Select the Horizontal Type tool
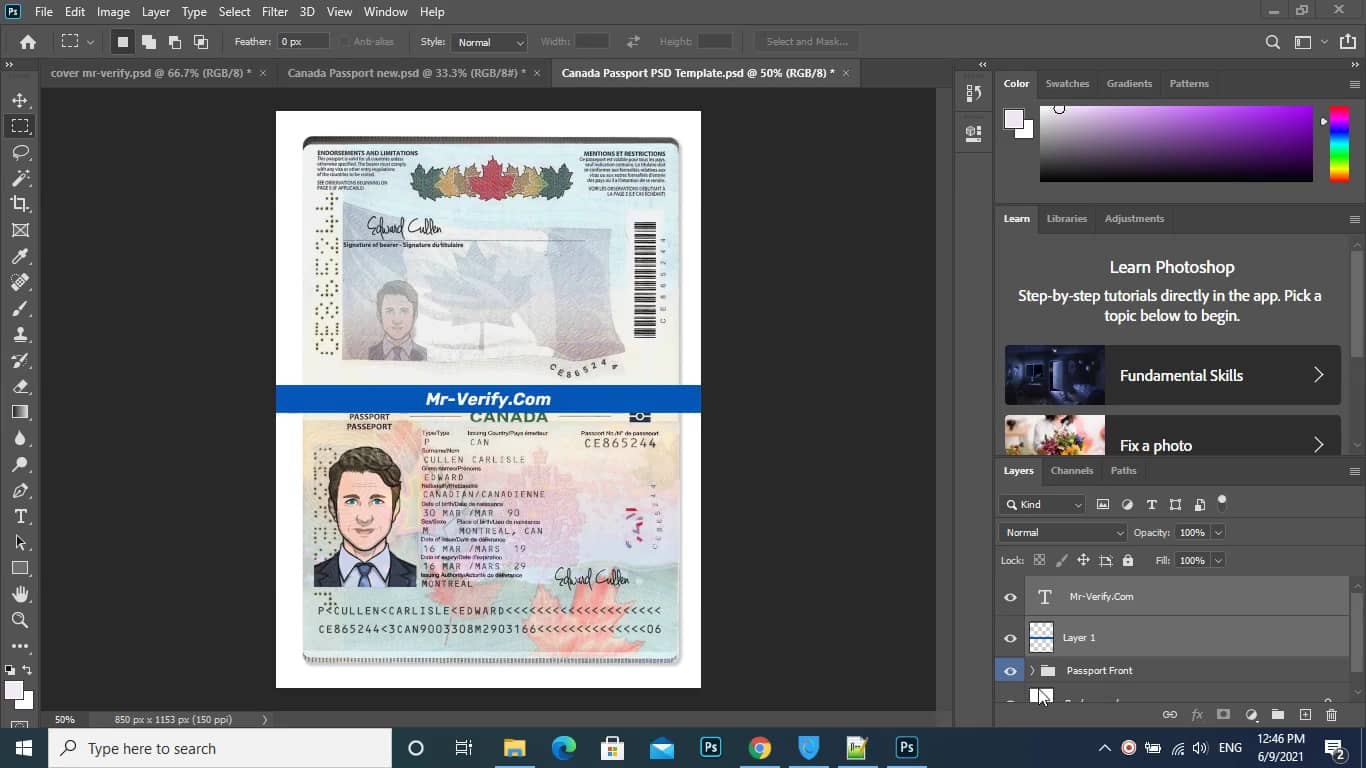The image size is (1366, 768). 20,516
